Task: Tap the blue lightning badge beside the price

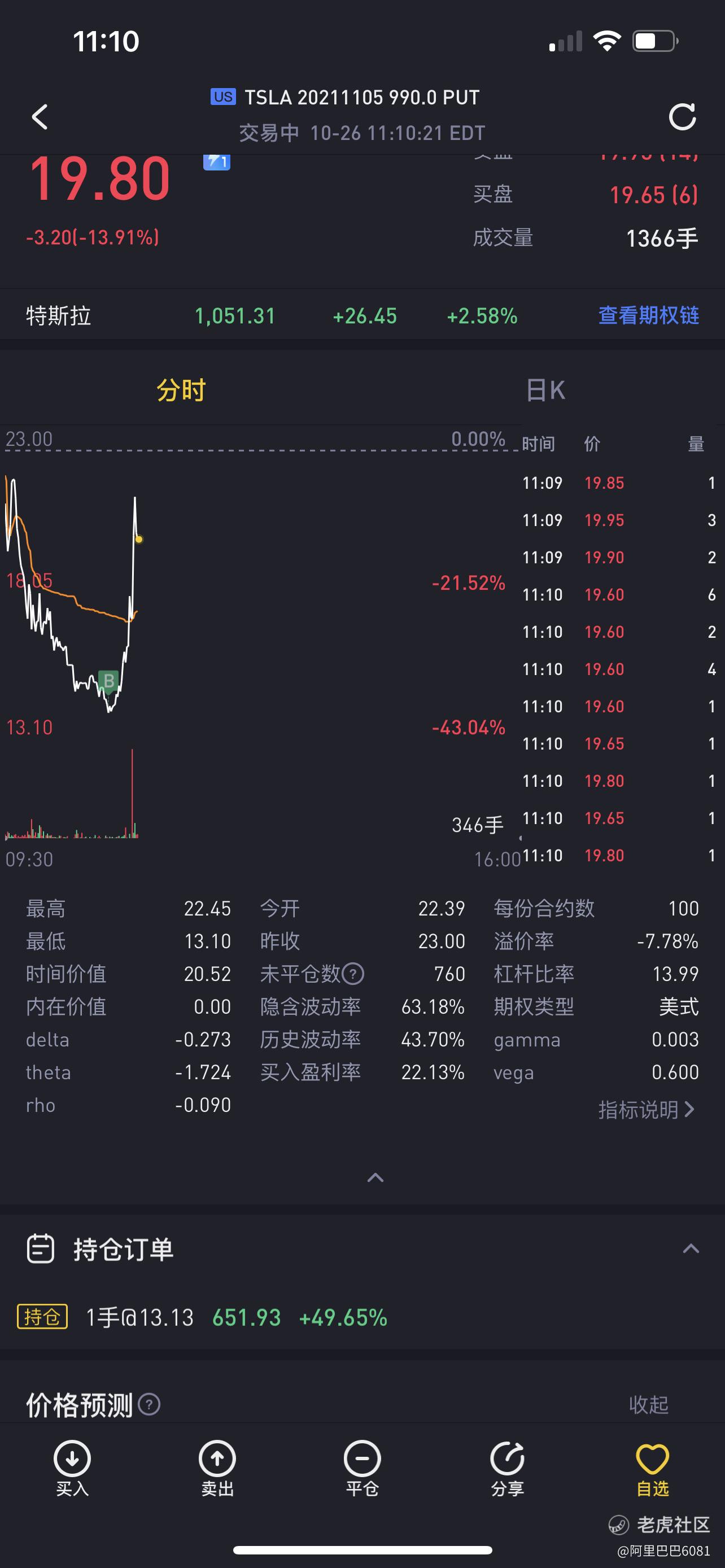Action: click(217, 162)
